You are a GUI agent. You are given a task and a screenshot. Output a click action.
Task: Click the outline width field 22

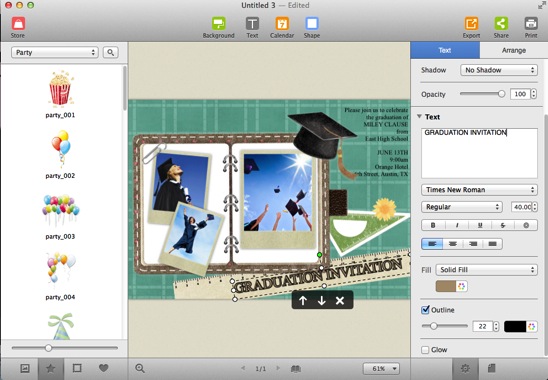482,327
